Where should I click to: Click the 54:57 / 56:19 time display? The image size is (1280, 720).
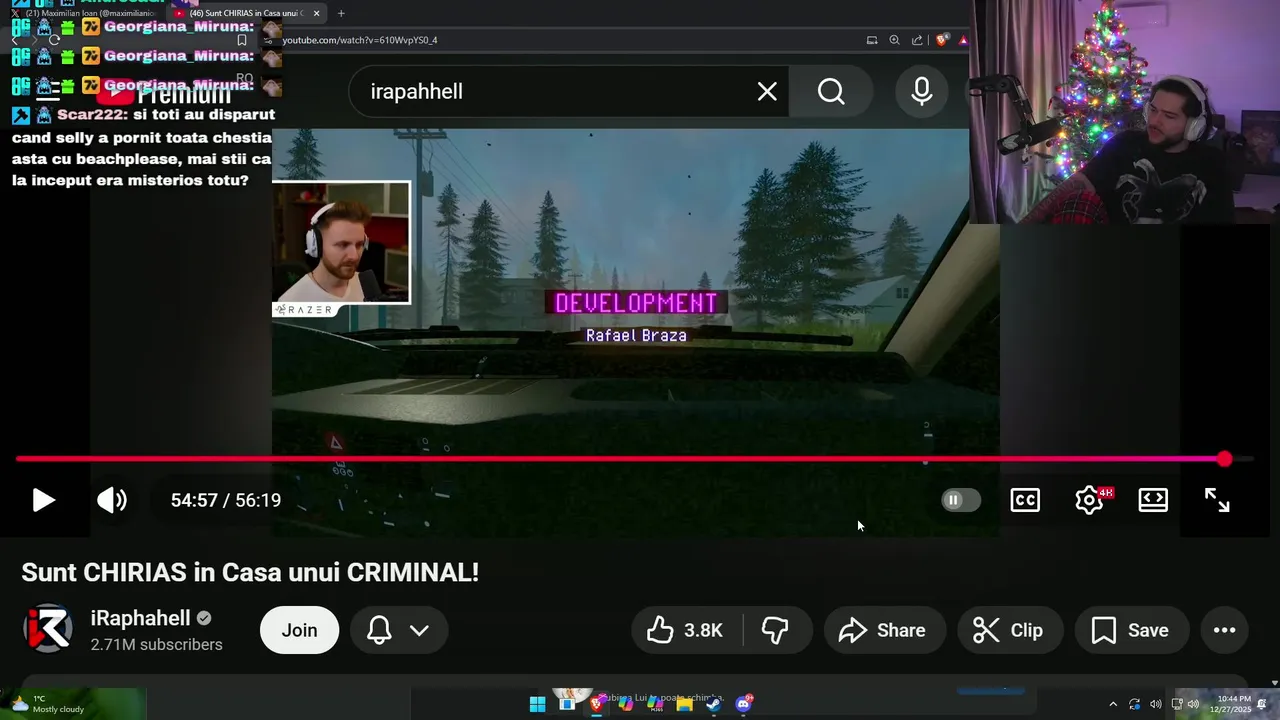226,500
